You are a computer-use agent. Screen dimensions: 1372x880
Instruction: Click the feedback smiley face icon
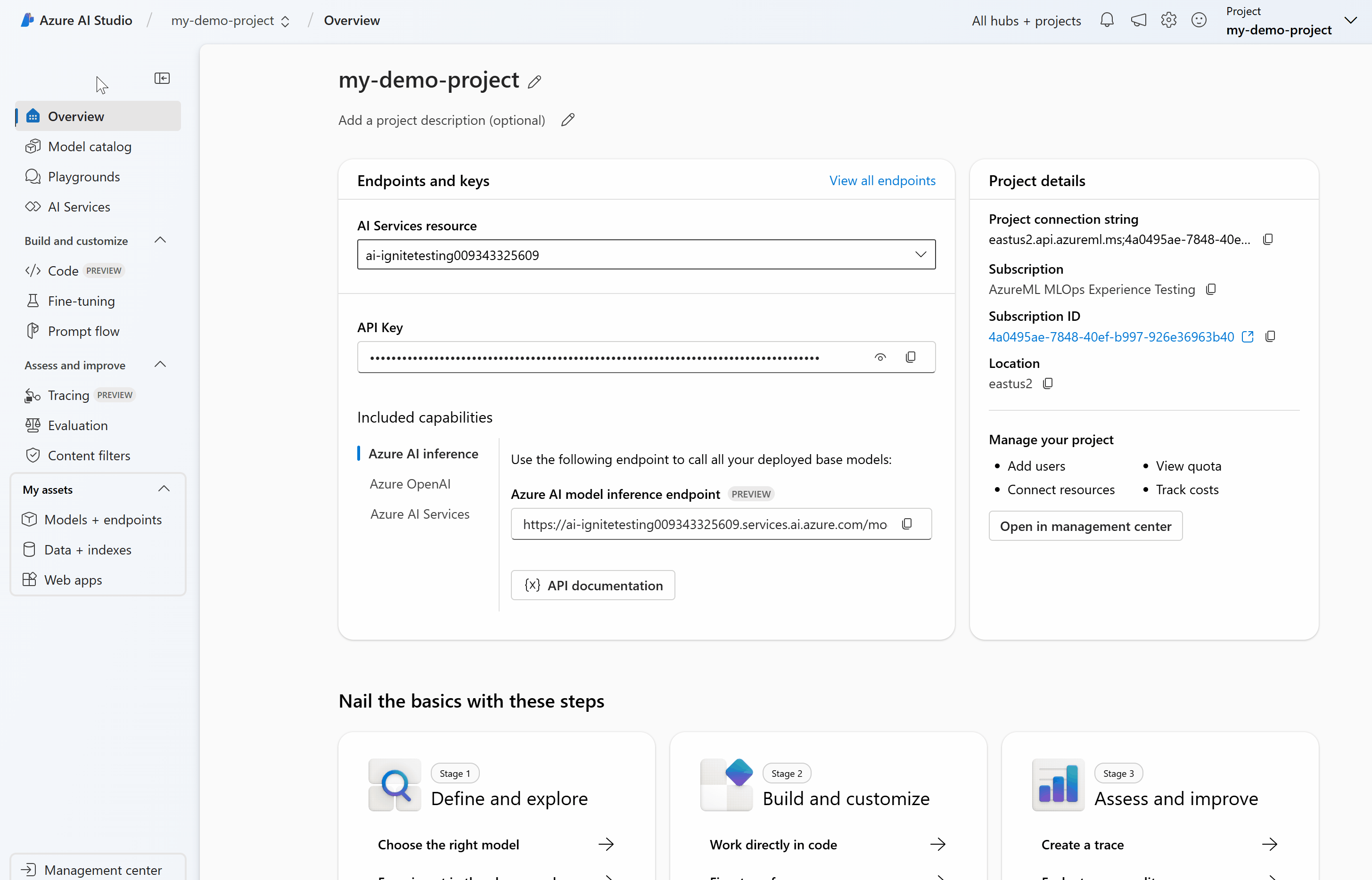(x=1199, y=21)
